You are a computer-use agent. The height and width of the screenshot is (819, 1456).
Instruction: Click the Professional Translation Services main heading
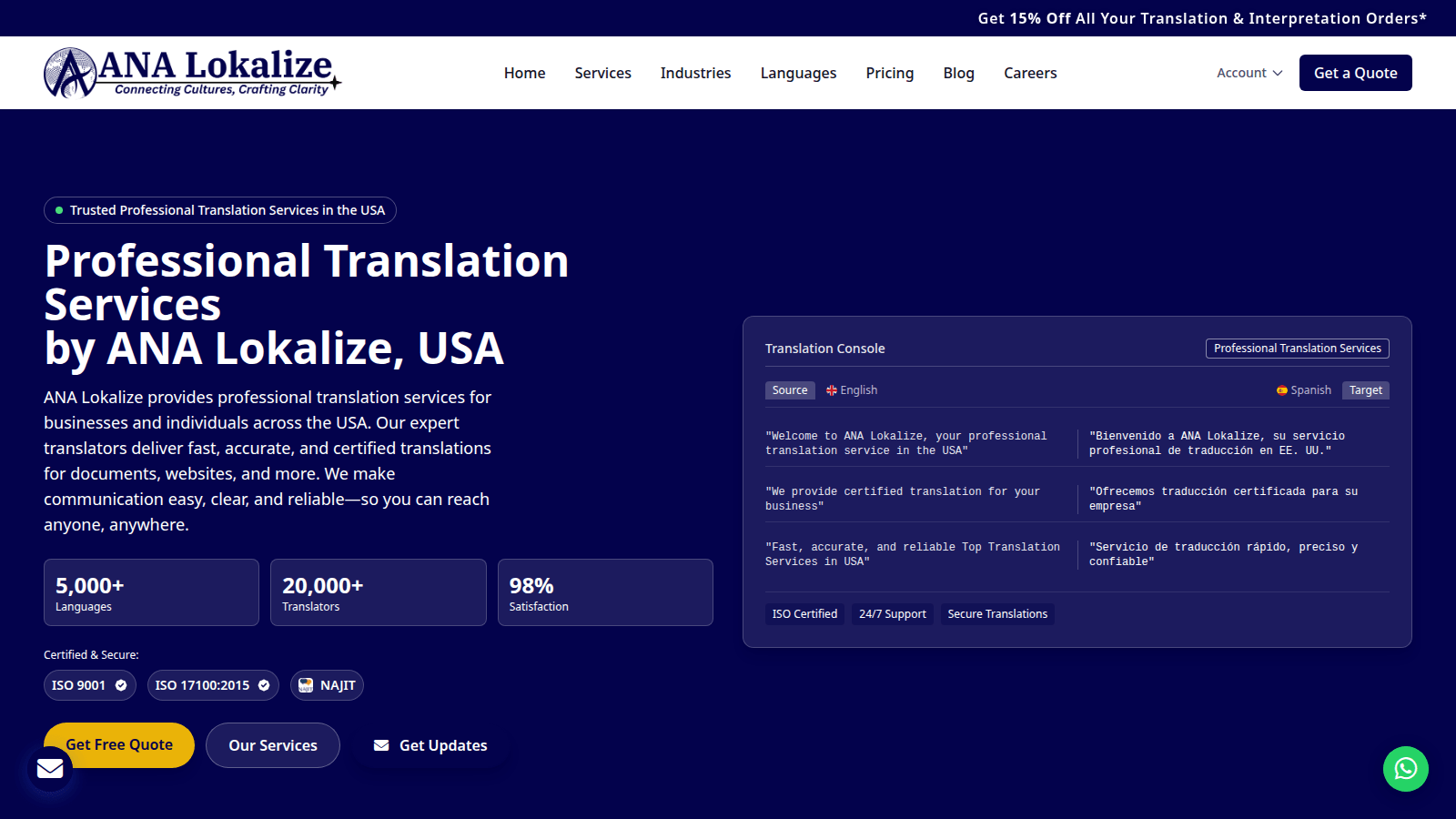(307, 305)
